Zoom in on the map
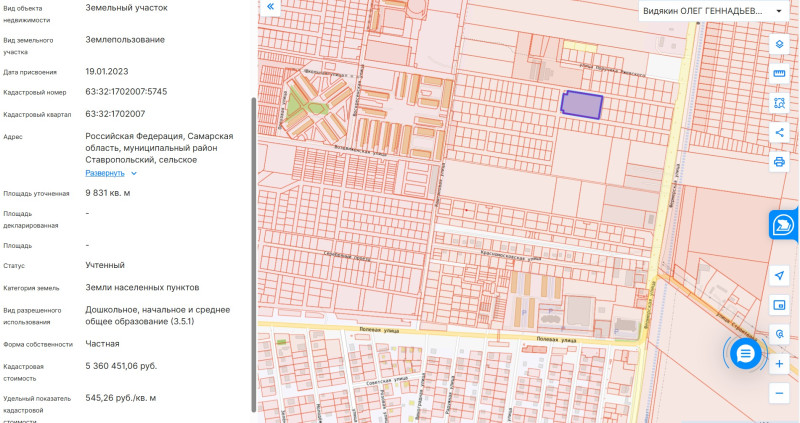The height and width of the screenshot is (423, 800). coord(779,364)
